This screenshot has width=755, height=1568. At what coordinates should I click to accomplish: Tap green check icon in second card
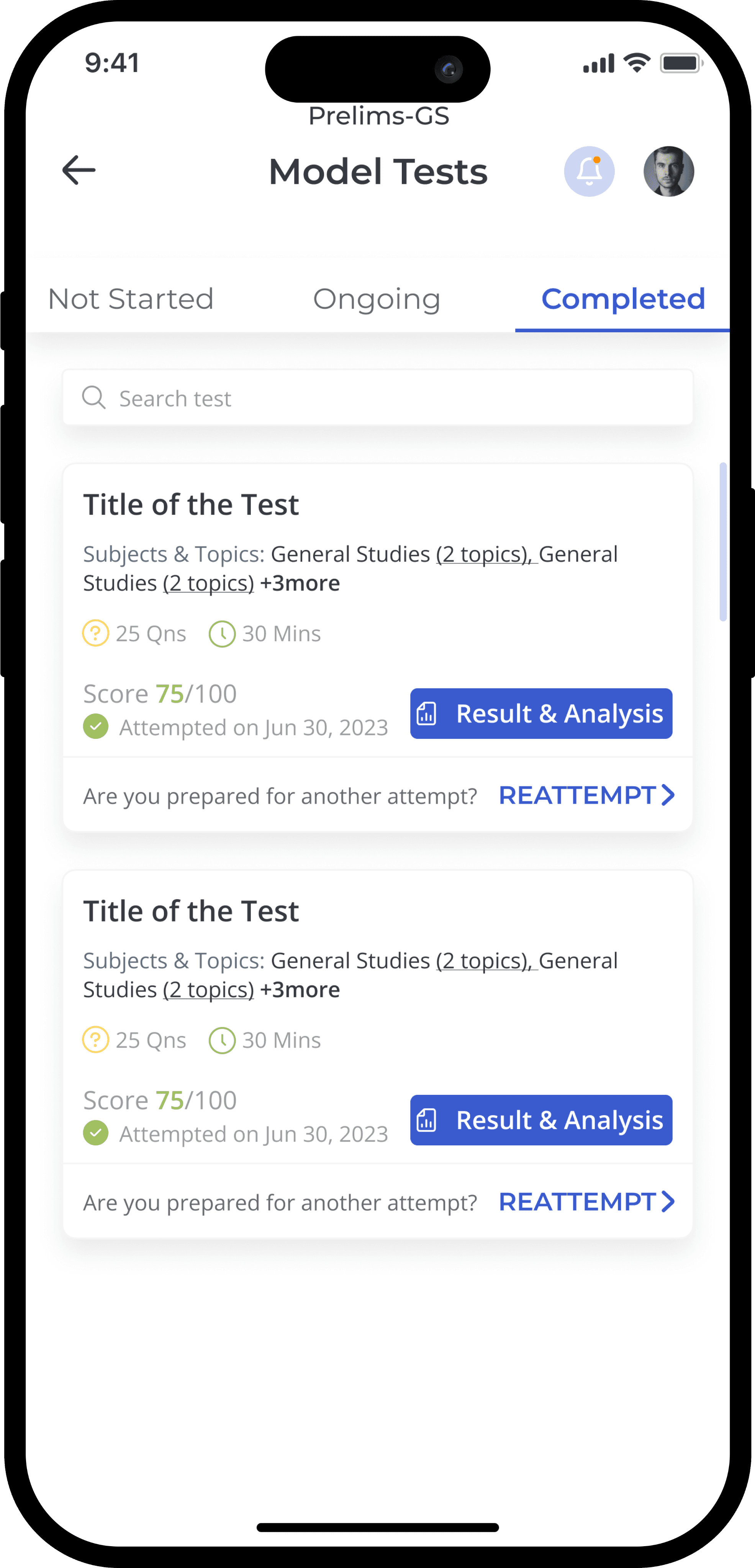96,1133
